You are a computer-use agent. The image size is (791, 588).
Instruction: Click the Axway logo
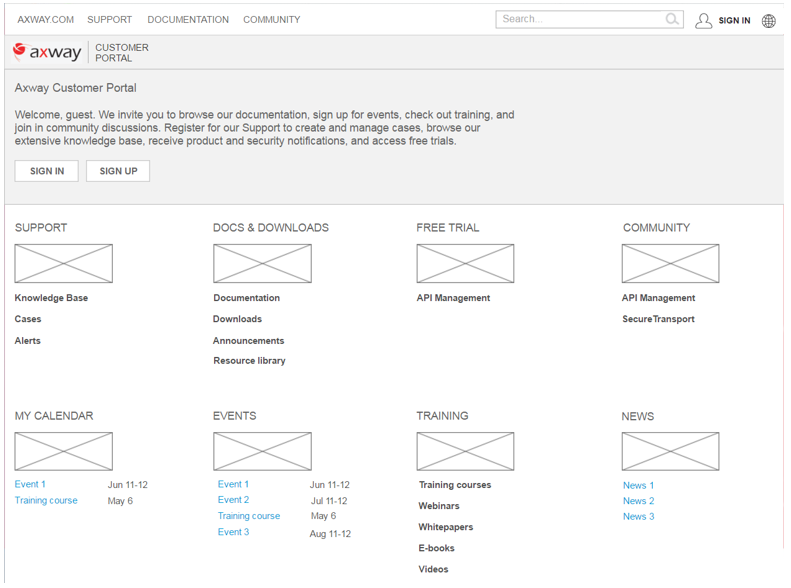pos(47,53)
